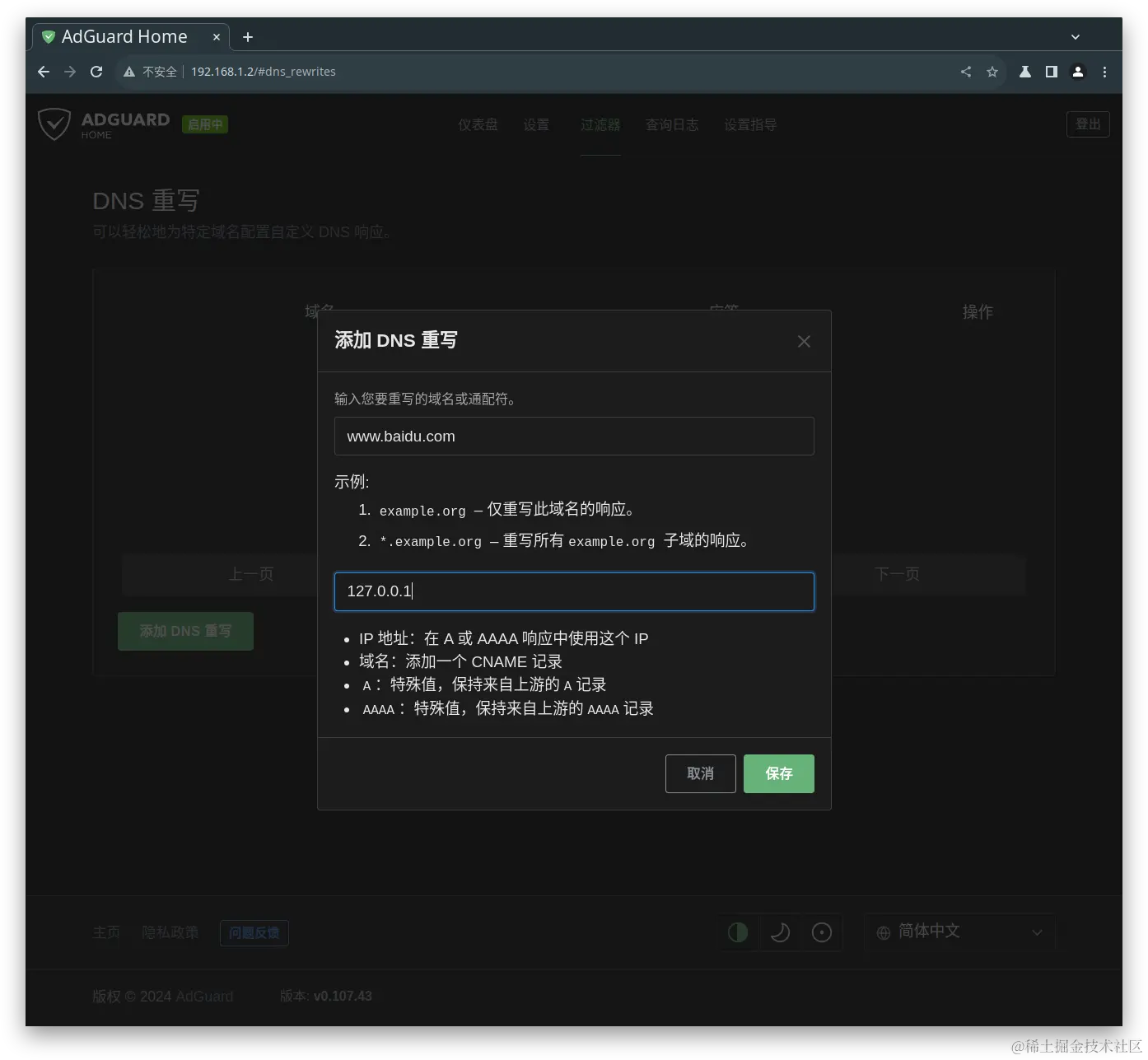Click the AdGuard Home shield logo
Image resolution: width=1148 pixels, height=1060 pixels.
point(54,124)
